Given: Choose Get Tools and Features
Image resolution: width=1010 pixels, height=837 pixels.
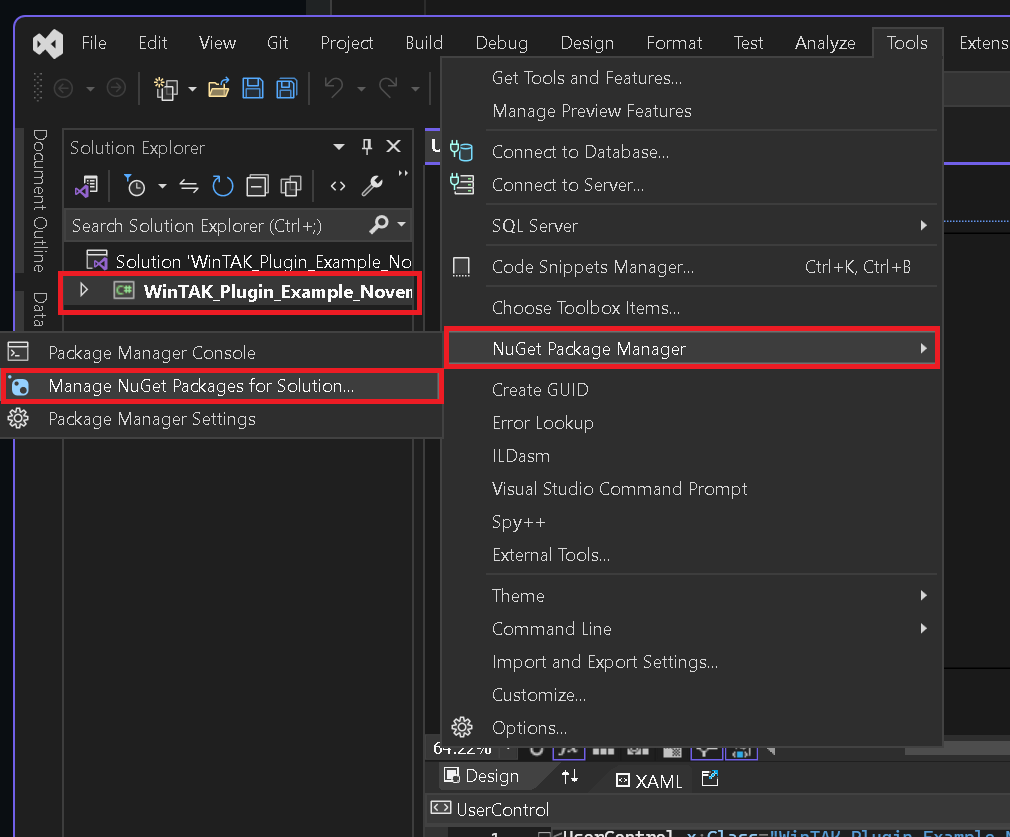Looking at the screenshot, I should click(587, 78).
